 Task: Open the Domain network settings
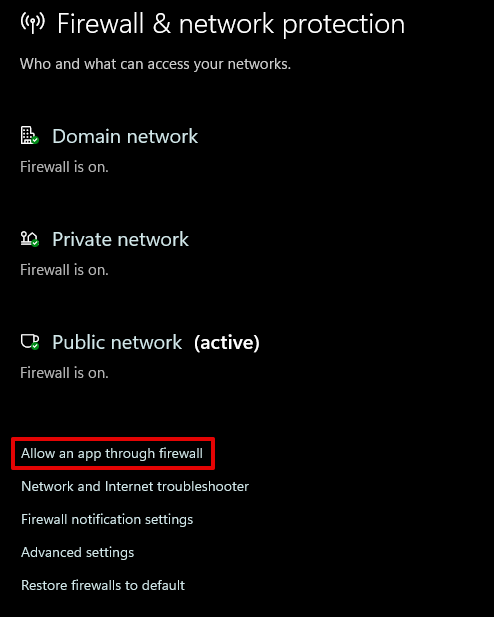click(125, 136)
